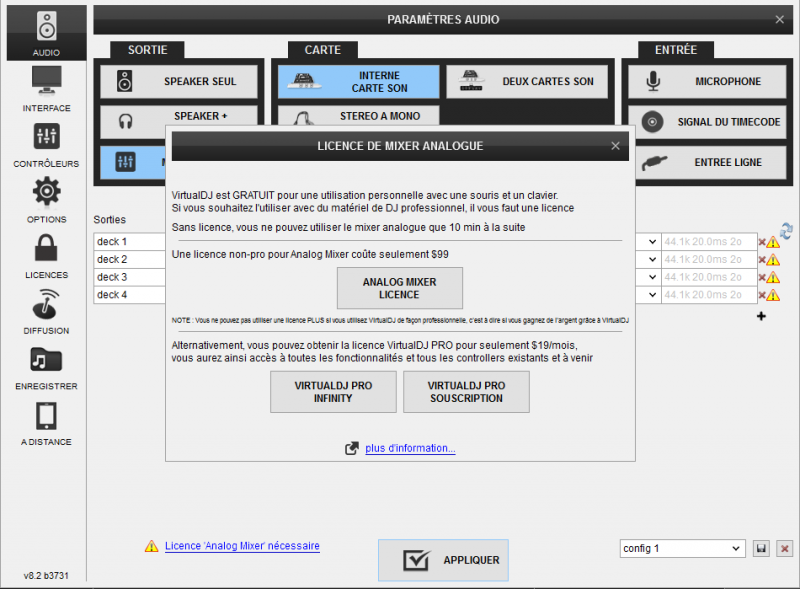The width and height of the screenshot is (800, 589).
Task: Apply settings with the Appliquer button
Action: (x=443, y=560)
